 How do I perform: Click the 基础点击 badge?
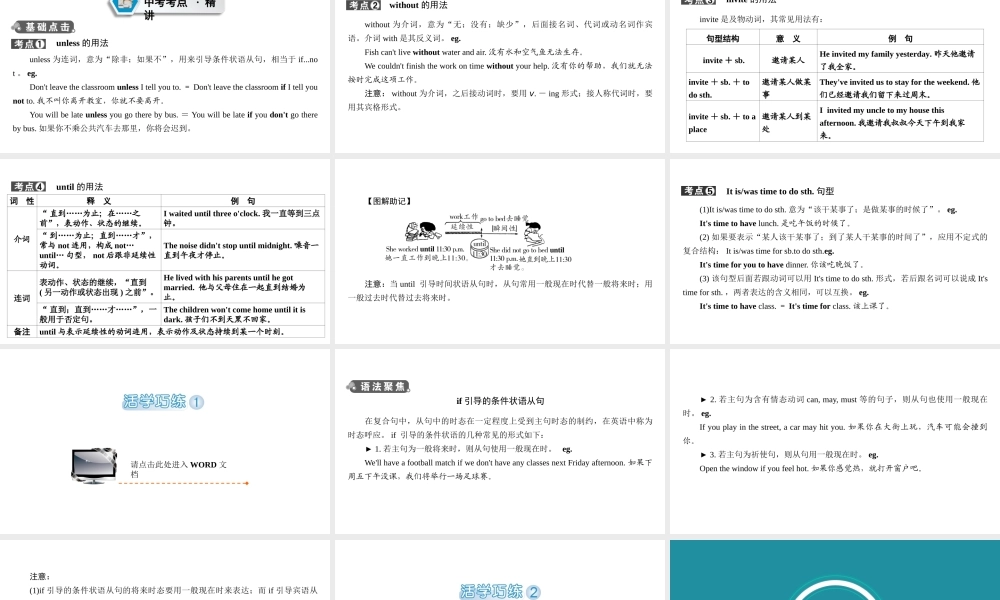pyautogui.click(x=43, y=27)
